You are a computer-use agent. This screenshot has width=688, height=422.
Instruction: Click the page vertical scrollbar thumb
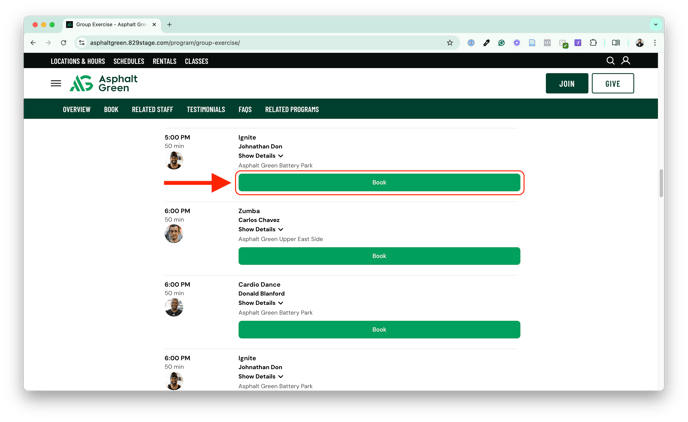pos(661,183)
